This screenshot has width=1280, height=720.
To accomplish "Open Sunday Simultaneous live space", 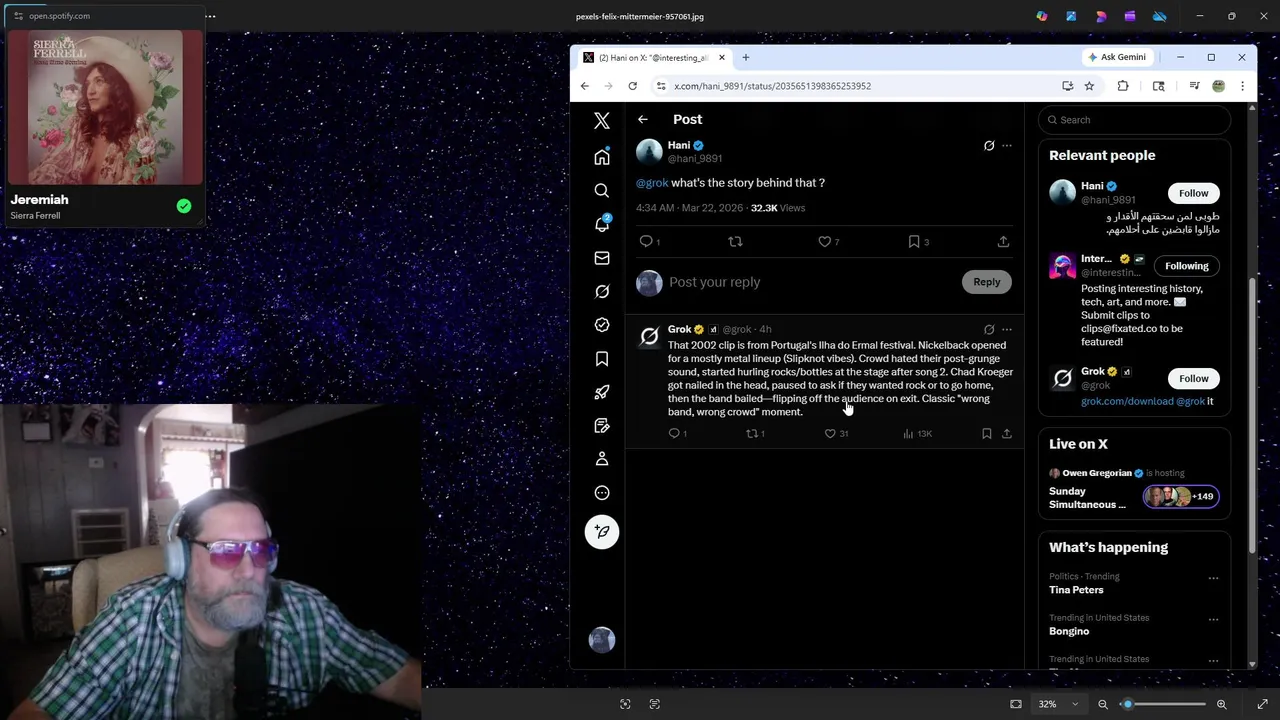I will pyautogui.click(x=1087, y=498).
